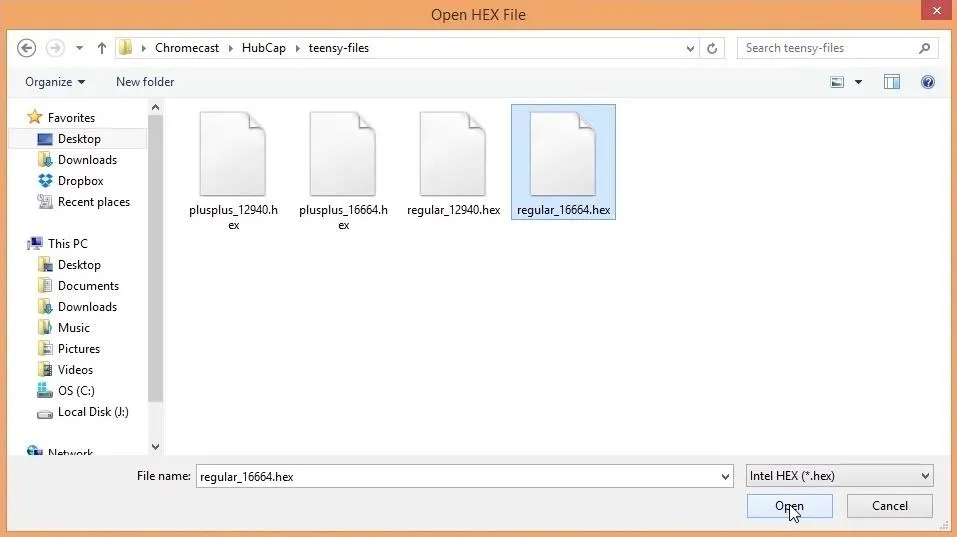Close the Open HEX File dialog
This screenshot has width=957, height=537.
(937, 10)
